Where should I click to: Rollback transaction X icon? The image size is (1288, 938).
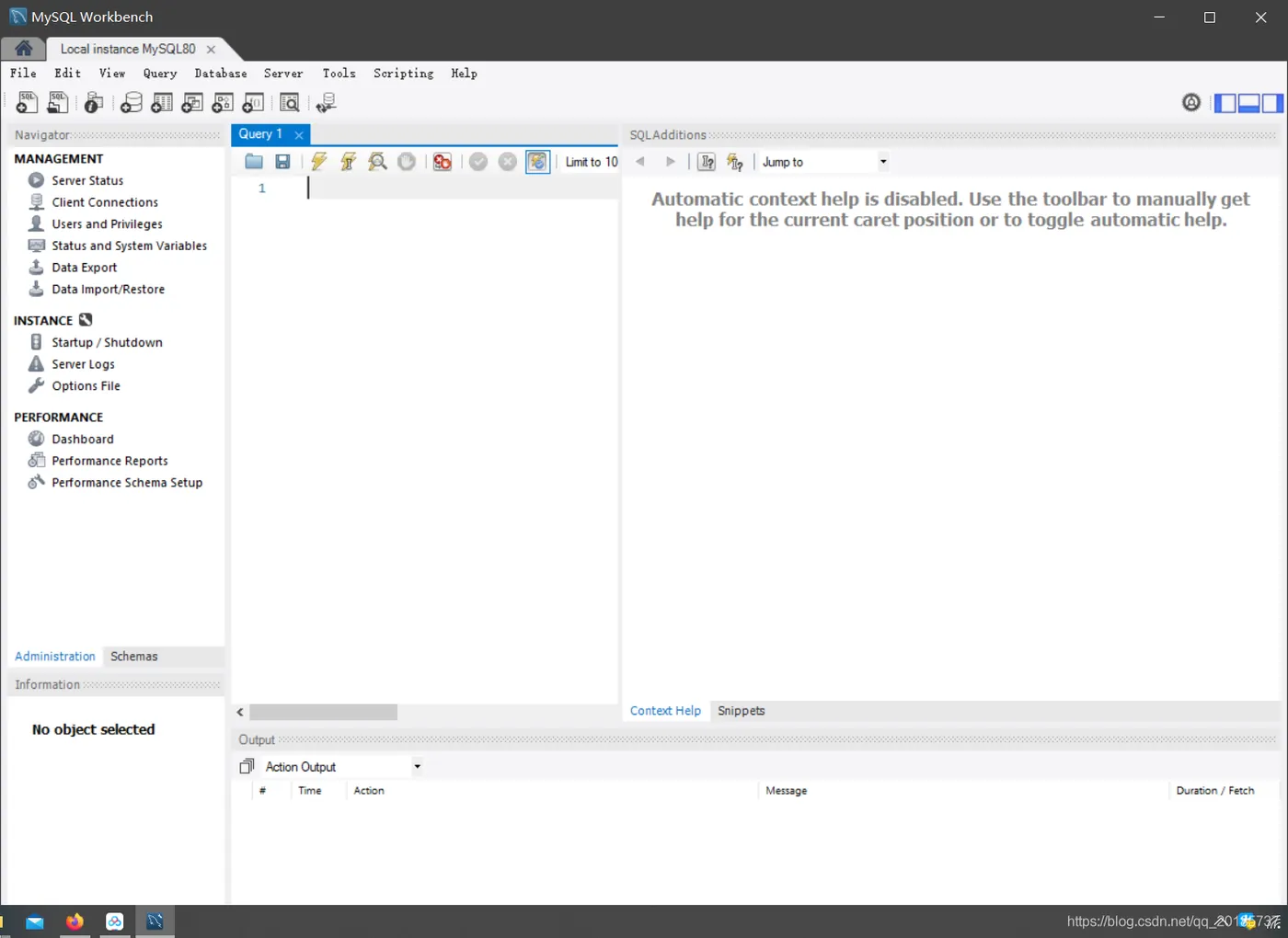(508, 162)
